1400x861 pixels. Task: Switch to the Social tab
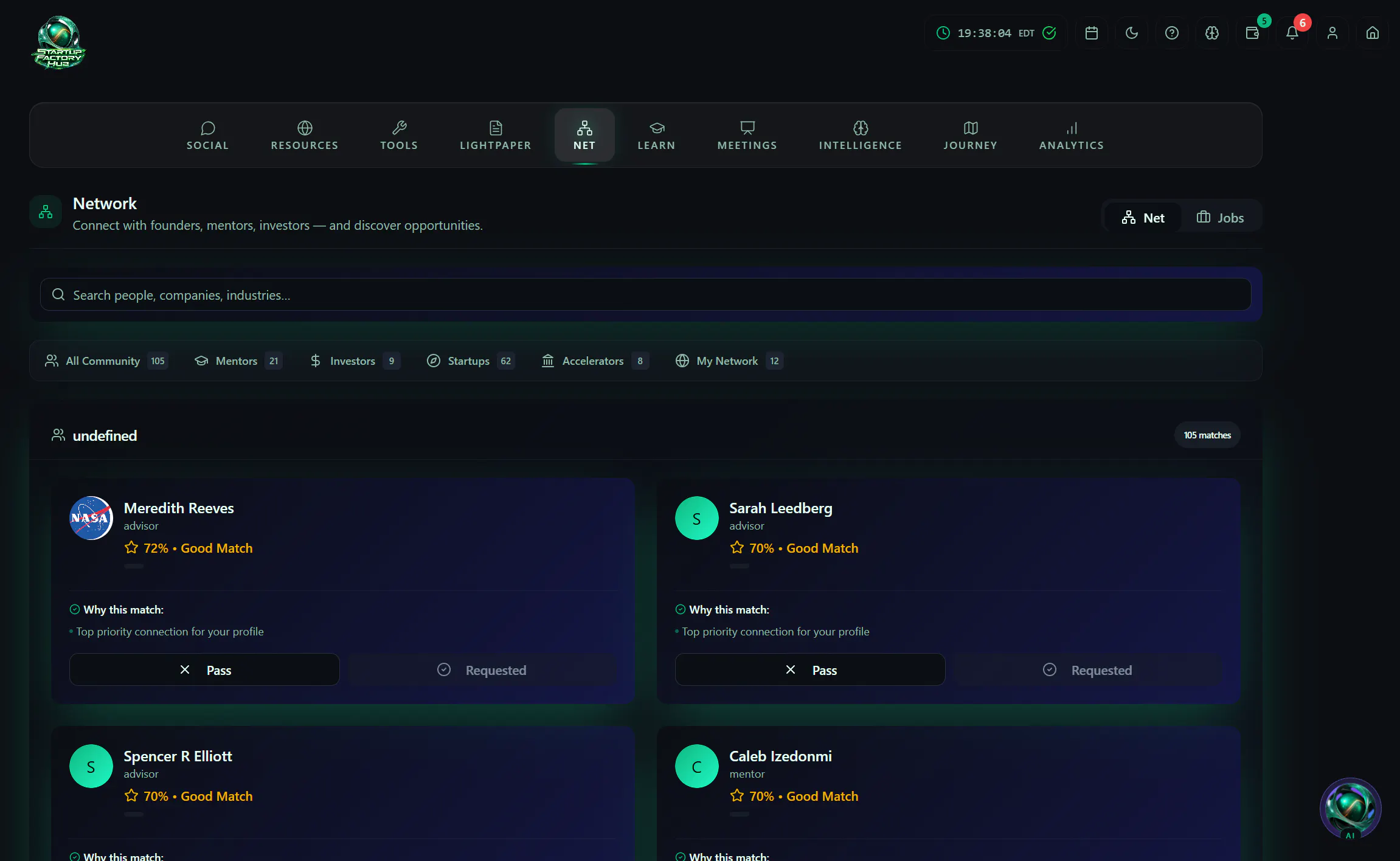[207, 136]
